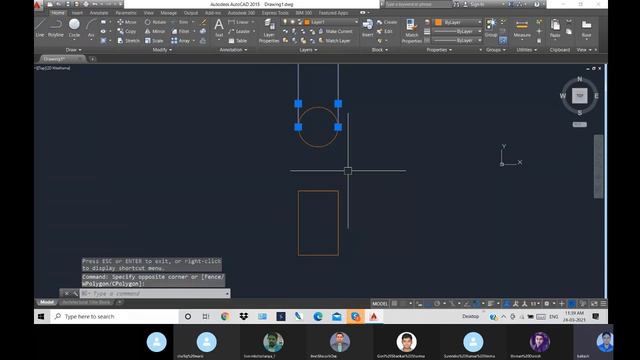This screenshot has width=640, height=360.
Task: Click the ViewCube top face
Action: [580, 96]
